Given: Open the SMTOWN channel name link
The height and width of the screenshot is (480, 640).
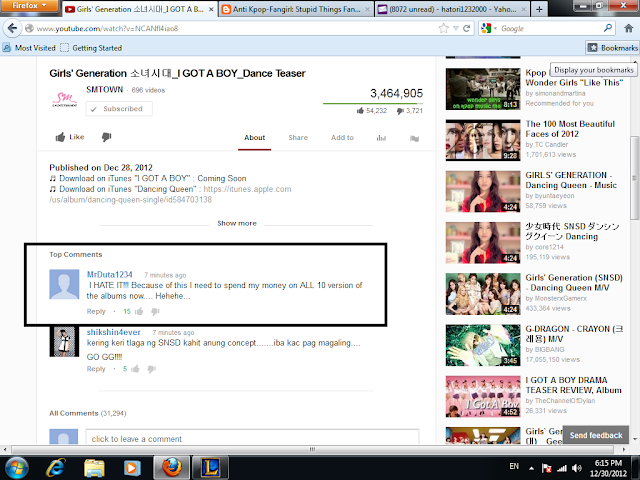Looking at the screenshot, I should click(x=104, y=89).
